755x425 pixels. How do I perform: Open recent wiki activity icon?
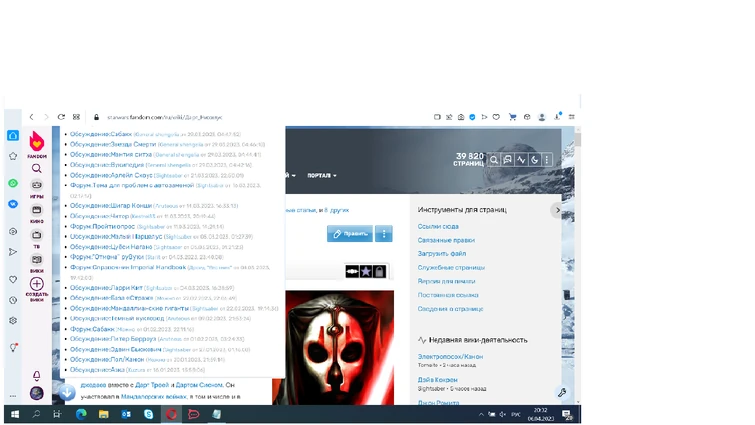pos(521,160)
